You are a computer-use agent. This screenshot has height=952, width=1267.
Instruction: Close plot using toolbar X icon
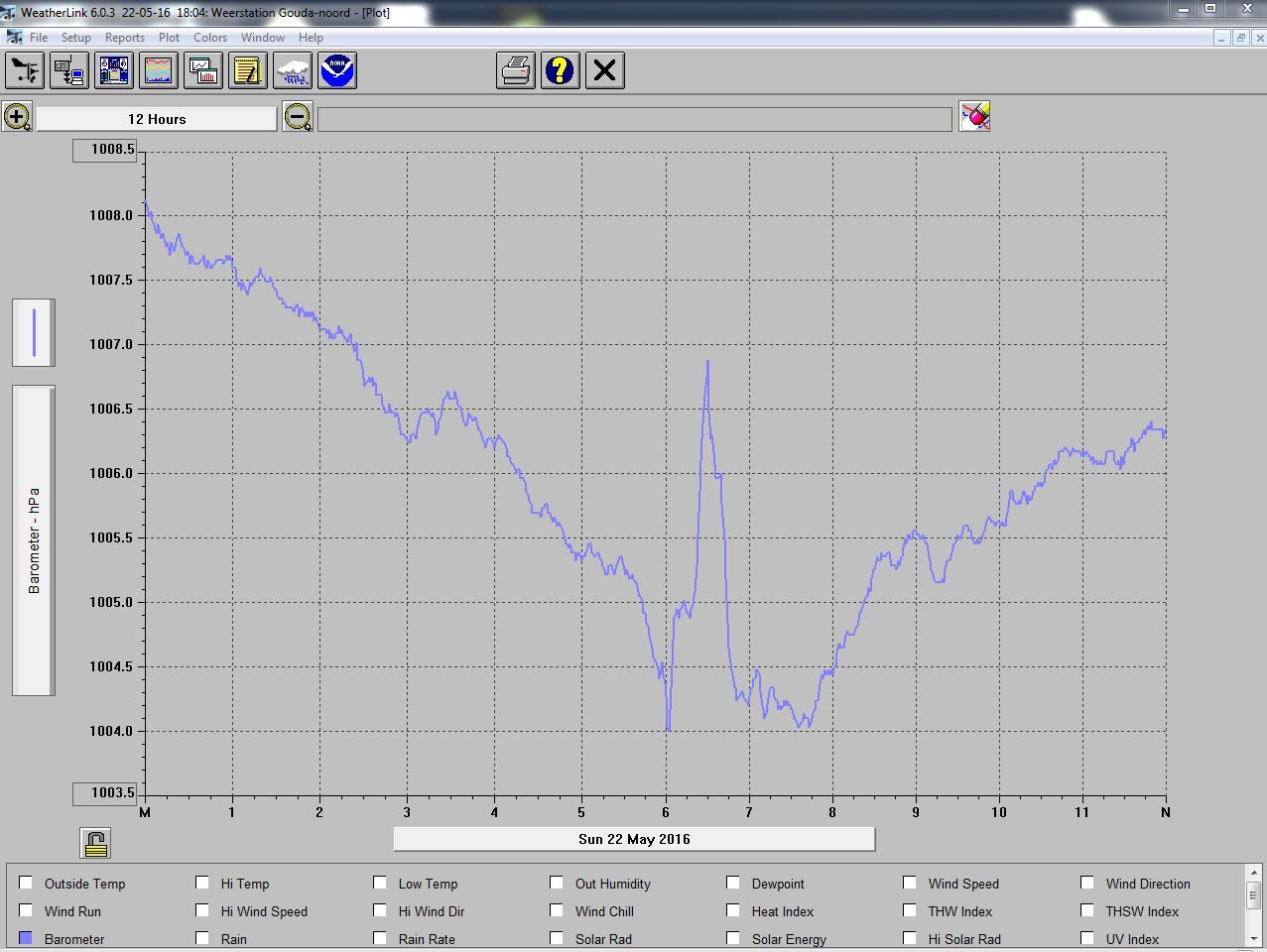coord(605,70)
